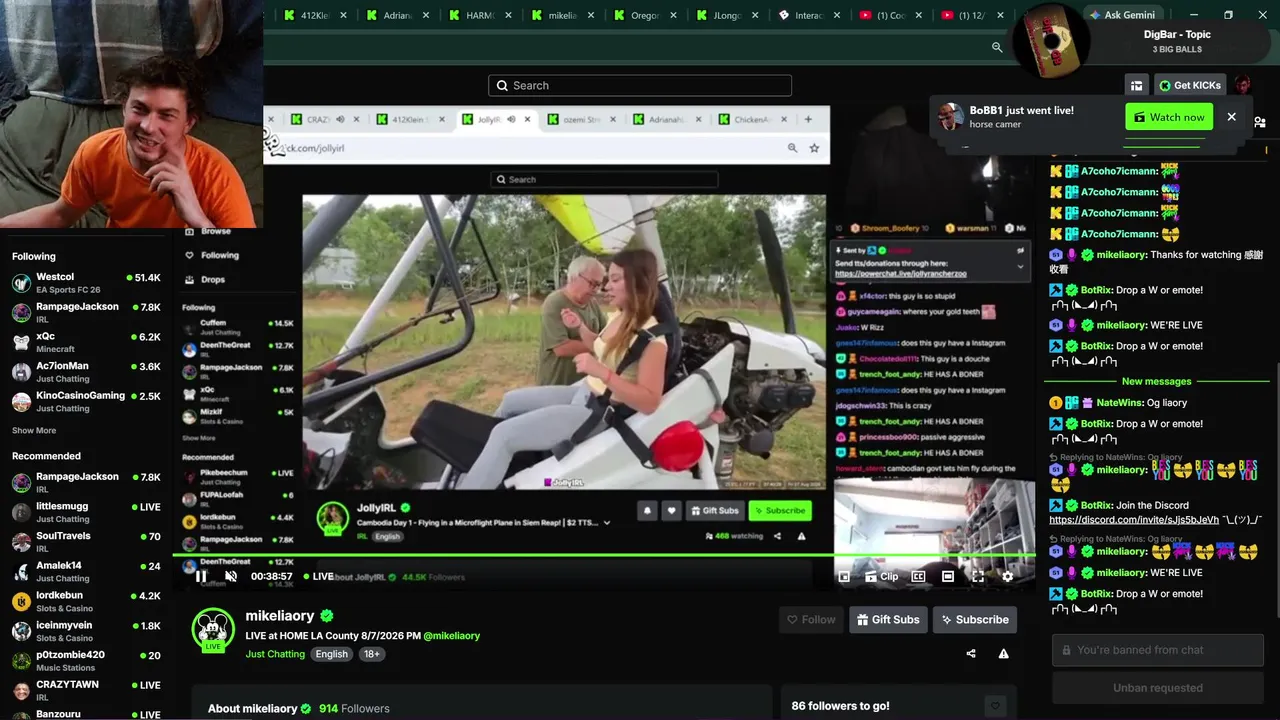Screen dimensions: 1280x720
Task: Click the Unban requested button
Action: pyautogui.click(x=1158, y=688)
